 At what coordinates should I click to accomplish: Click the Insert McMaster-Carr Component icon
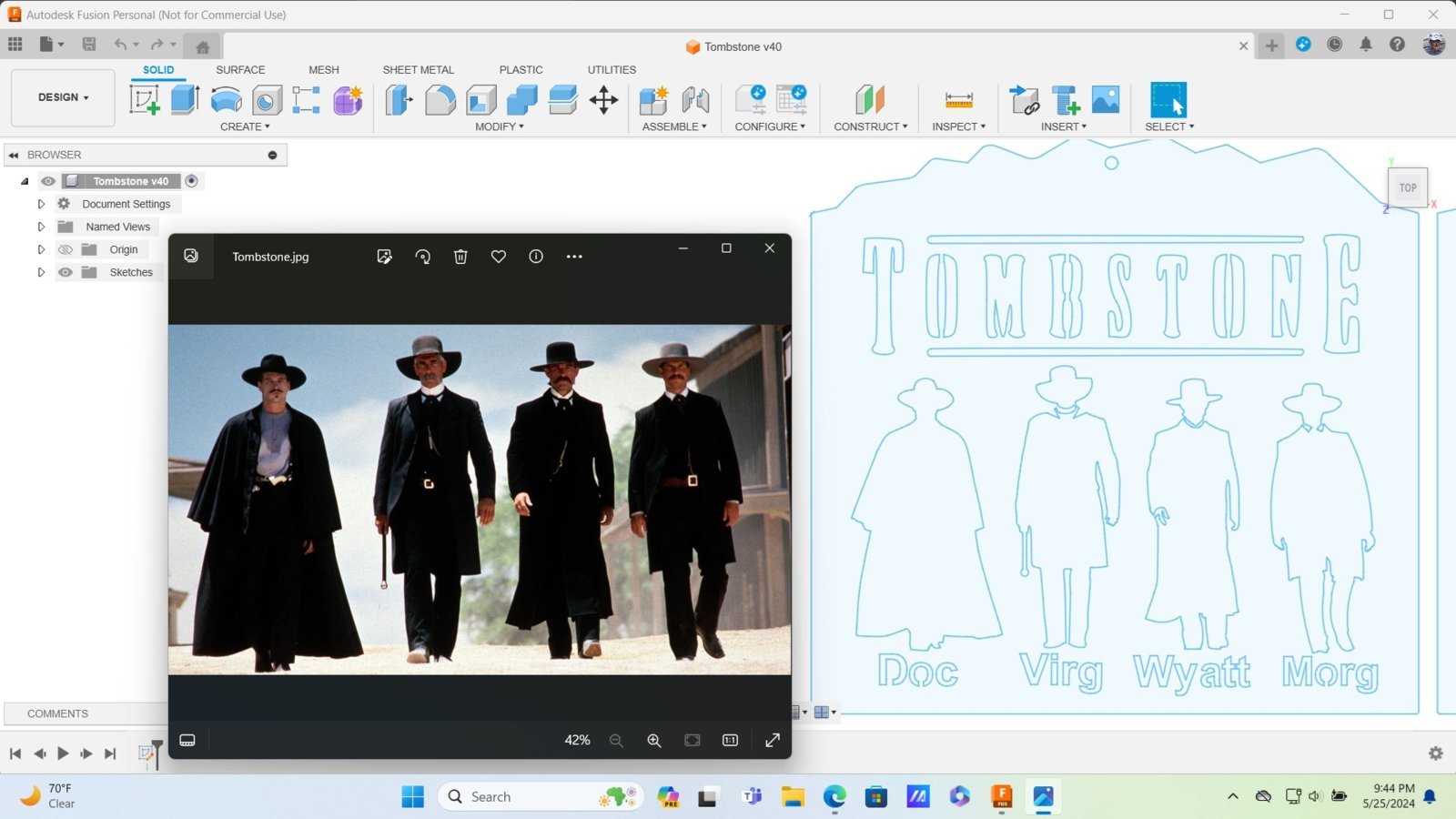click(x=1065, y=99)
